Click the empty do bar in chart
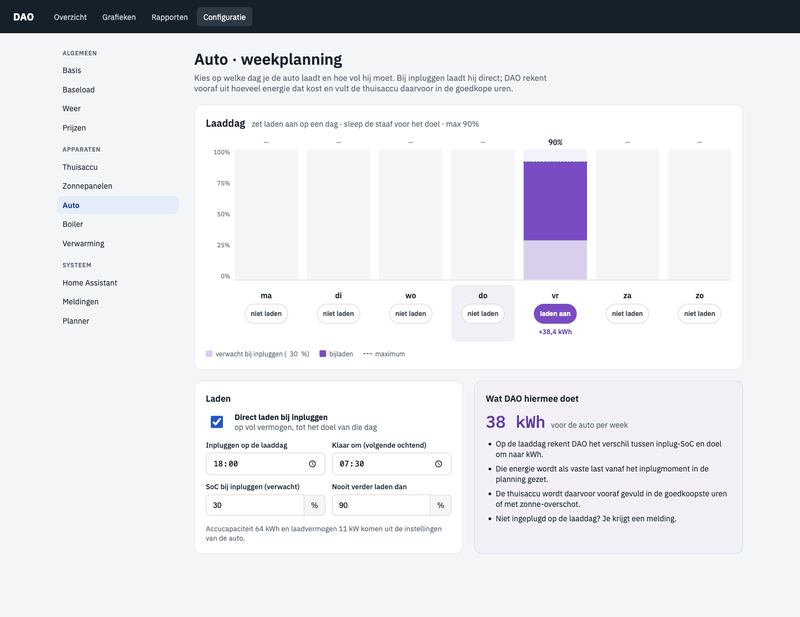The image size is (800, 617). 483,214
